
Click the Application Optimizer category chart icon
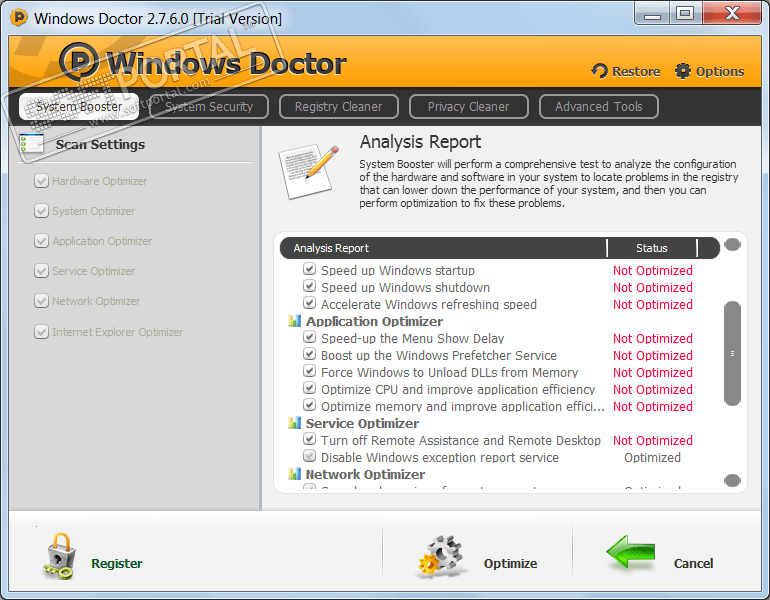tap(294, 321)
